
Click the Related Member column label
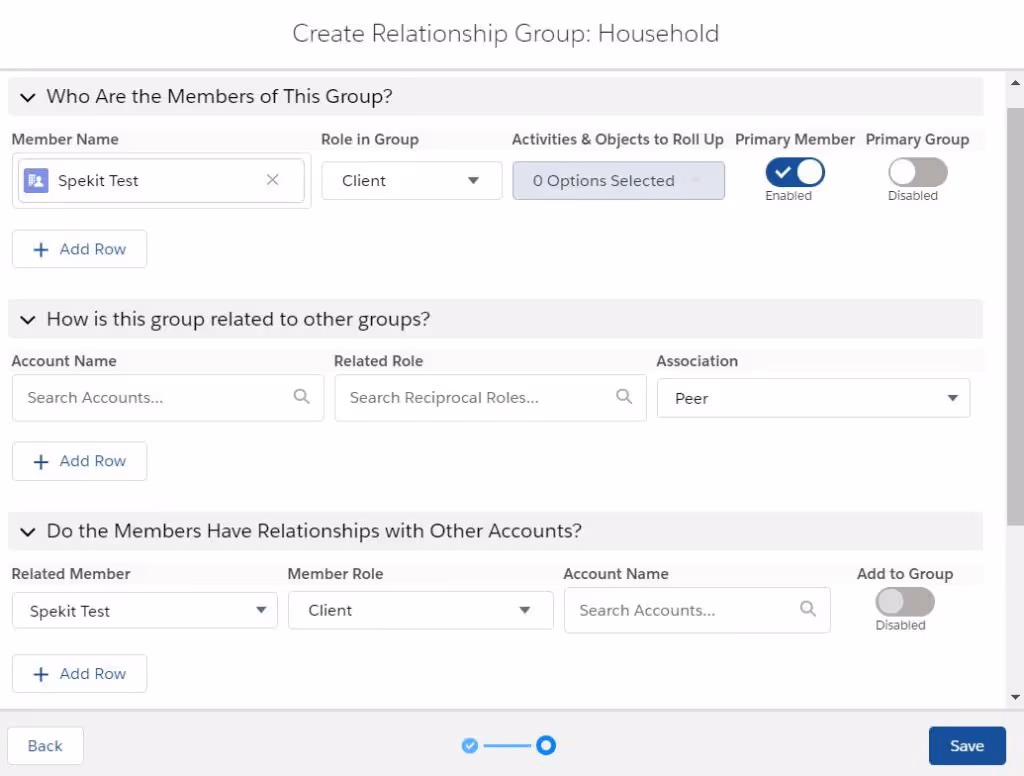click(x=71, y=574)
